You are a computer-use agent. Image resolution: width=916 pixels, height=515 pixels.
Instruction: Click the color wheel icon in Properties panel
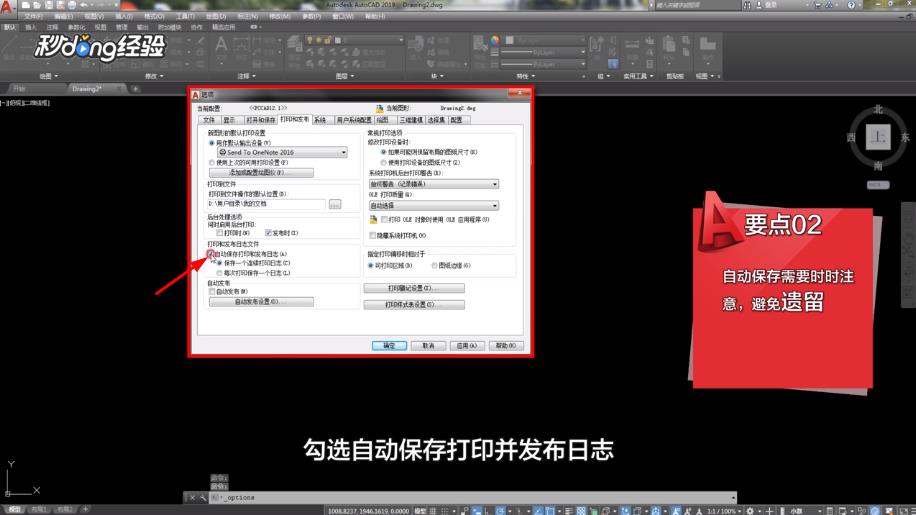click(495, 40)
